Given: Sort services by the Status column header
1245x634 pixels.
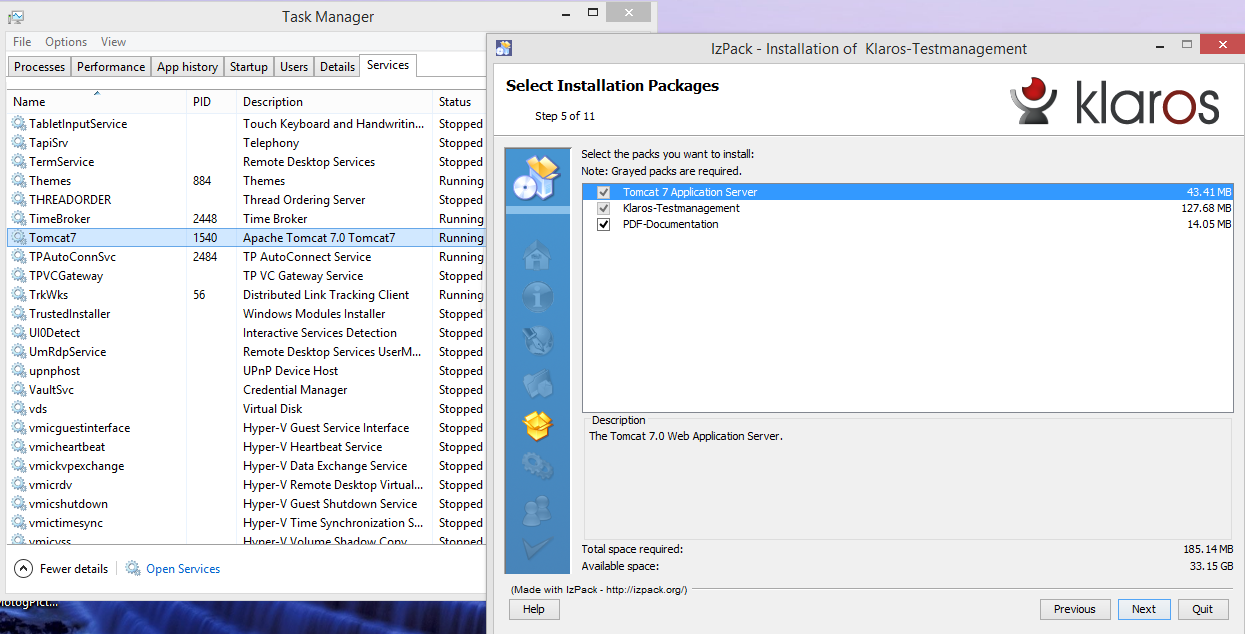Looking at the screenshot, I should click(x=455, y=102).
